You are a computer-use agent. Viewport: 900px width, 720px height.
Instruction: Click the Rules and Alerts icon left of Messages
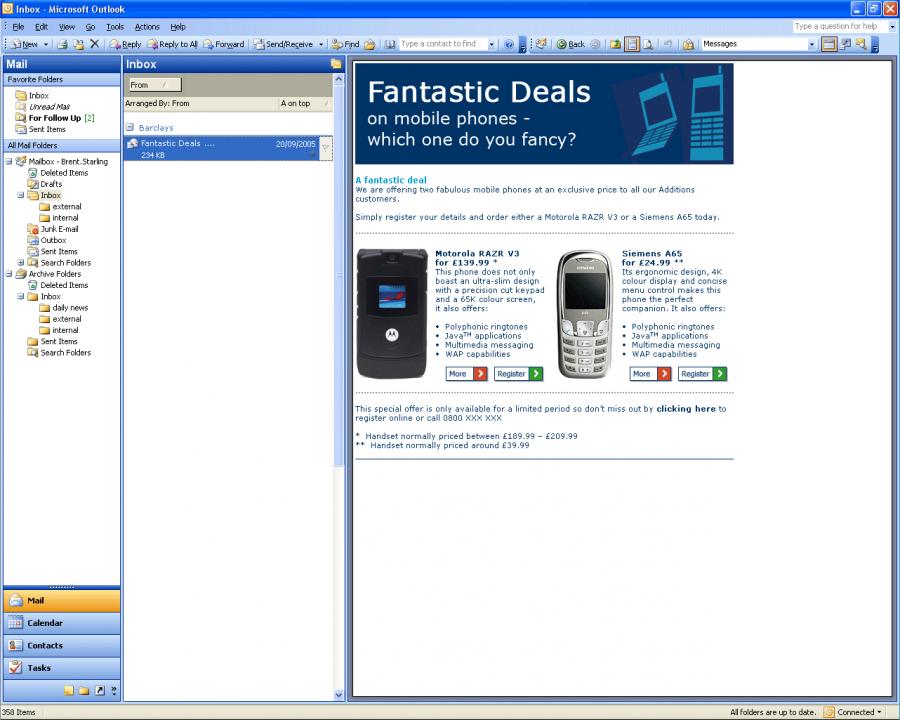tap(688, 44)
